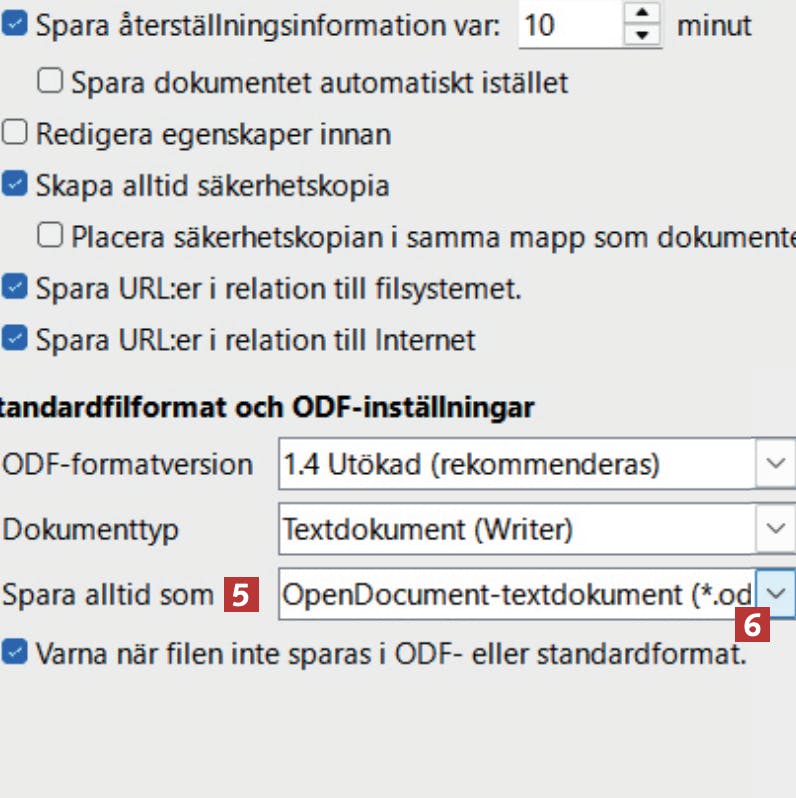This screenshot has width=796, height=798.
Task: Uncheck 'Spara URL:er i relation till filsystemet'
Action: [x=14, y=288]
